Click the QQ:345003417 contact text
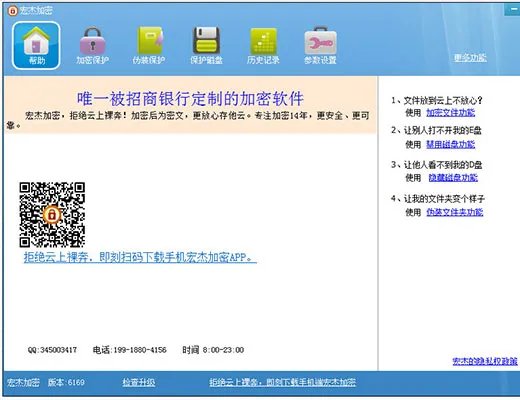The width and height of the screenshot is (520, 400). 52,350
